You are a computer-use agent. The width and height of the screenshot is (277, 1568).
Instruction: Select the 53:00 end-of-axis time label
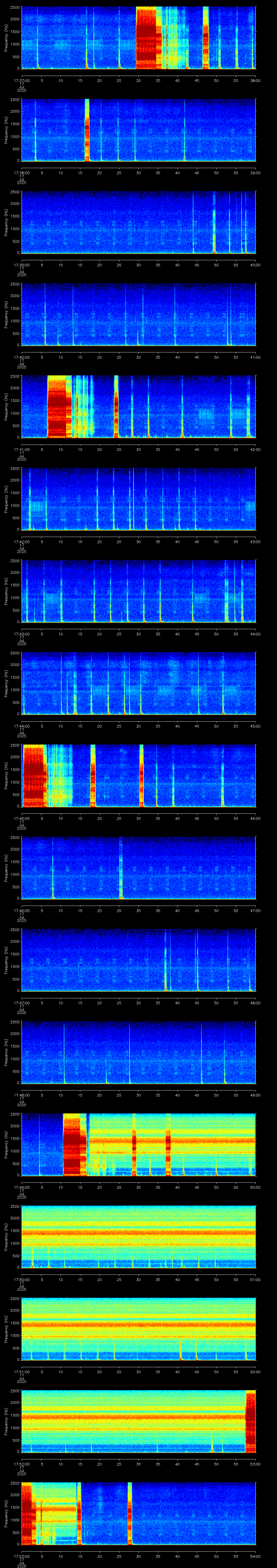pos(255,1464)
